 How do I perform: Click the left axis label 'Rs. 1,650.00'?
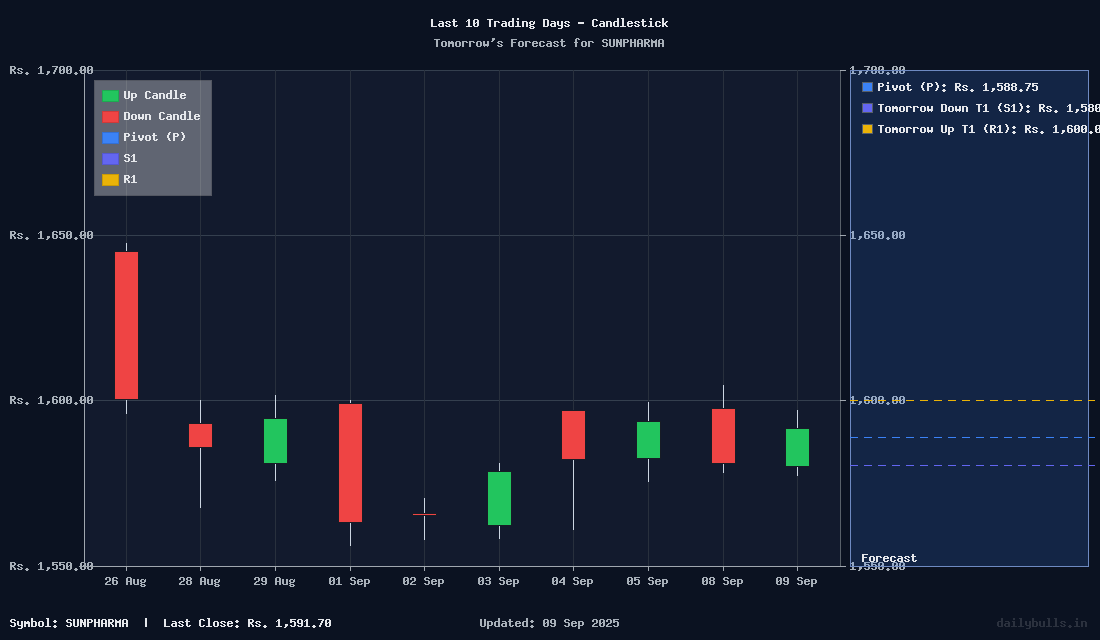point(51,235)
